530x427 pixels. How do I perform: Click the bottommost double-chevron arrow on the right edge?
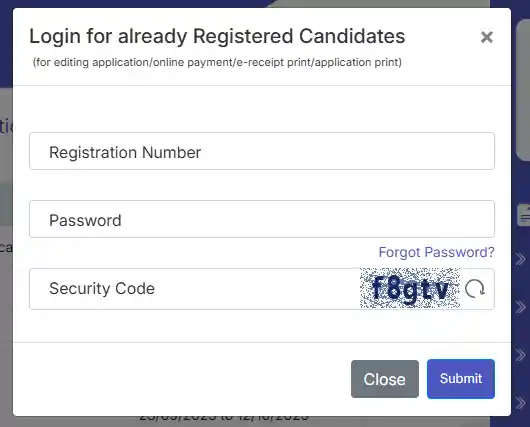(x=521, y=403)
